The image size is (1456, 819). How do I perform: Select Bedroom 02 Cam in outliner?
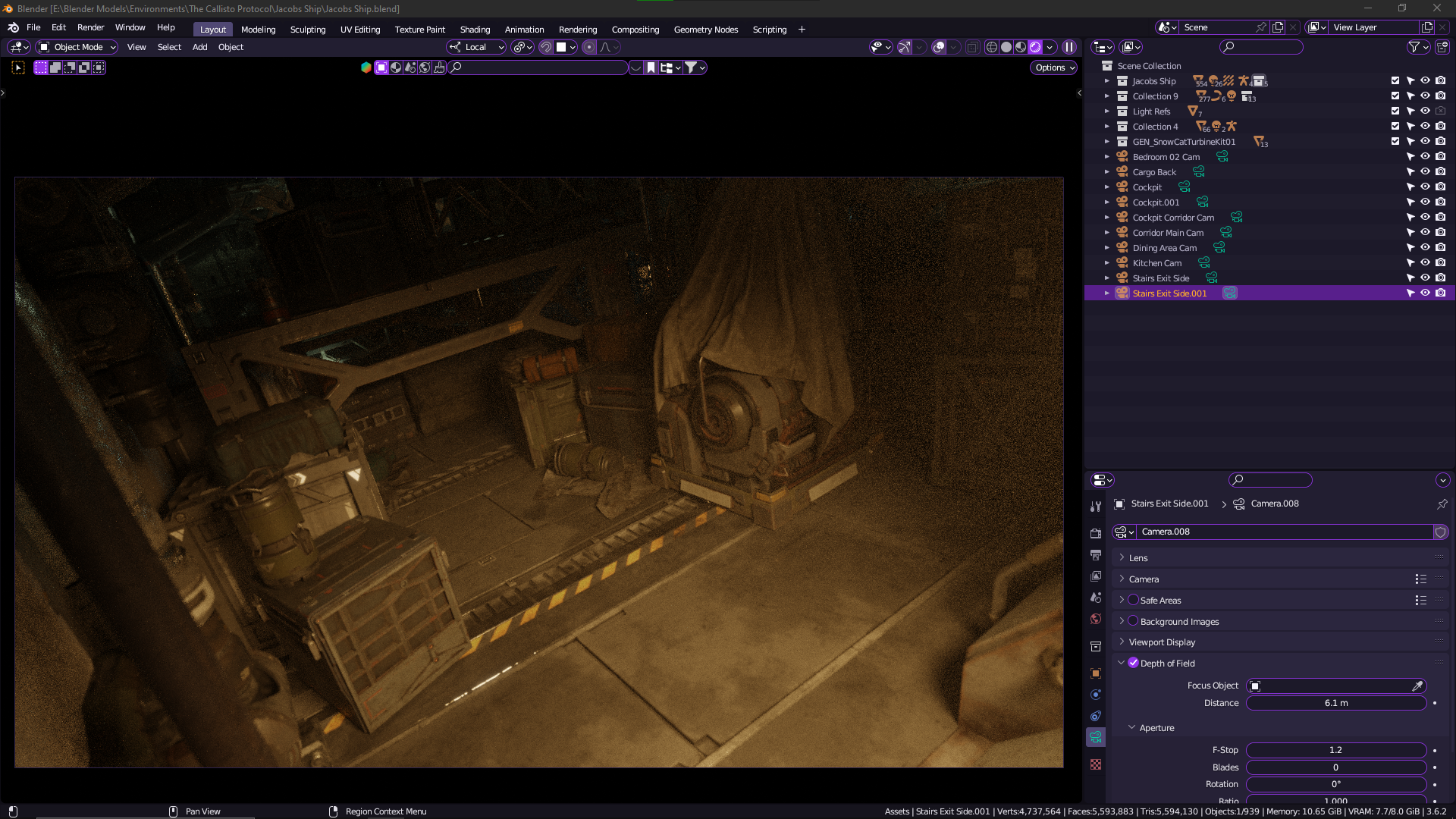(1166, 157)
